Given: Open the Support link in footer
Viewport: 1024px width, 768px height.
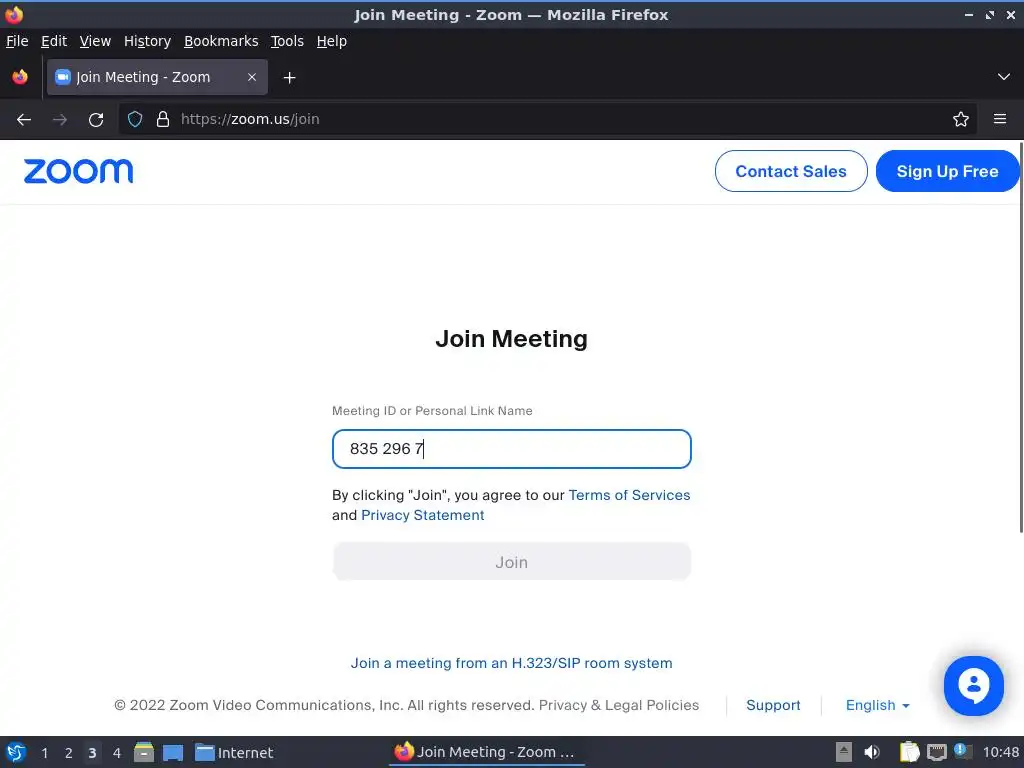Looking at the screenshot, I should (x=773, y=705).
